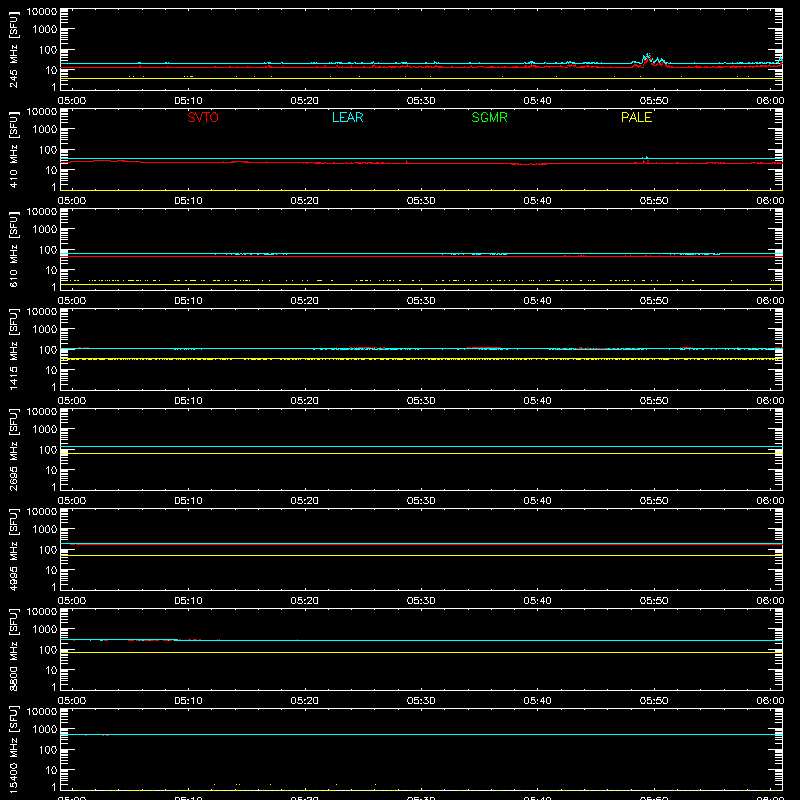
Task: Click the 05:50 tick label below 245 MHz panel
Action: click(x=654, y=101)
